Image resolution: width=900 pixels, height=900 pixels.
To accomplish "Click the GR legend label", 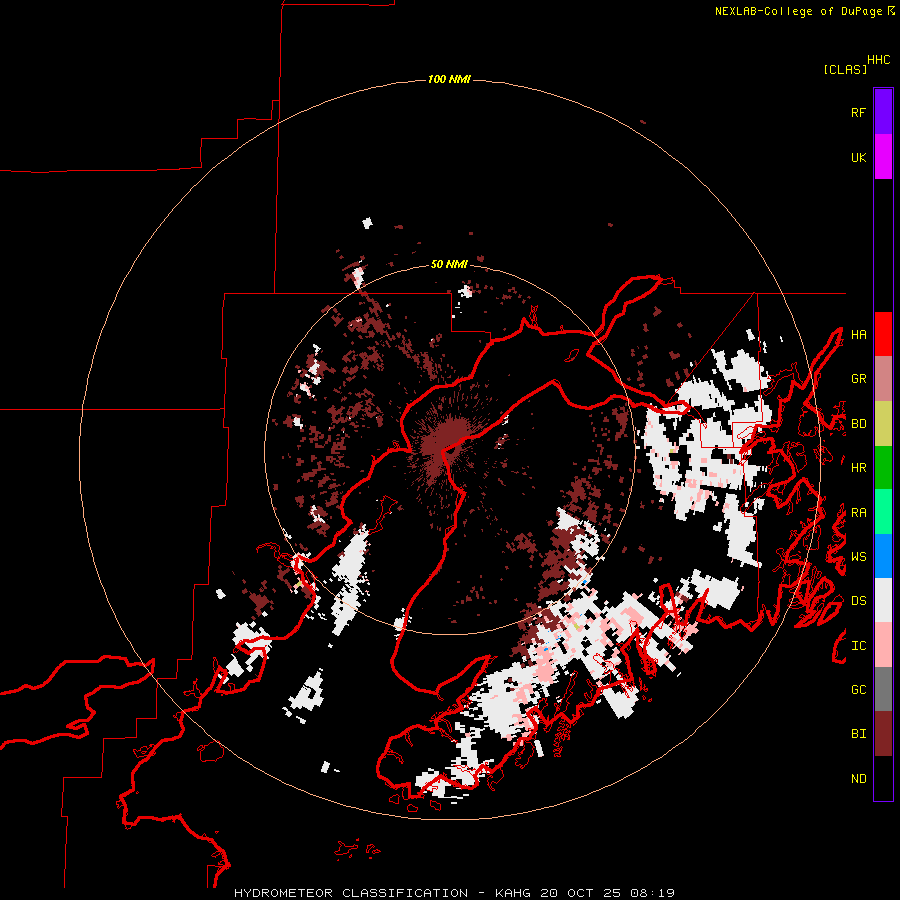I will 858,379.
